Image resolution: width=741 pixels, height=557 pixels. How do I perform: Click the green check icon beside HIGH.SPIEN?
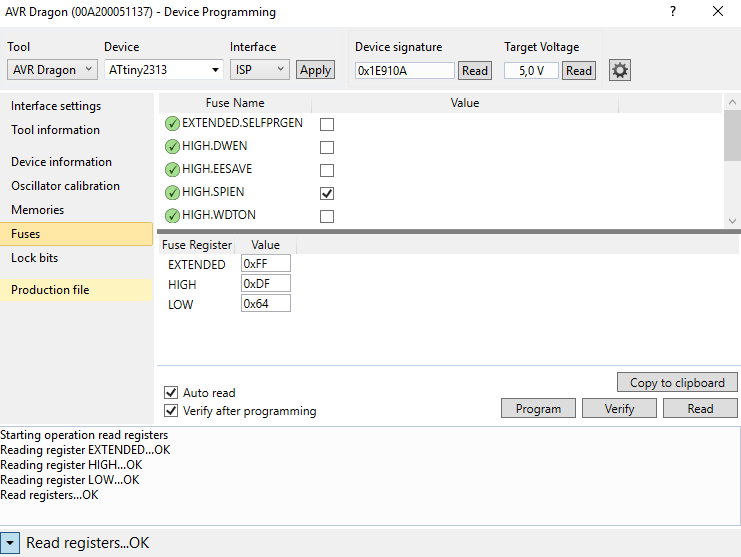(x=172, y=192)
